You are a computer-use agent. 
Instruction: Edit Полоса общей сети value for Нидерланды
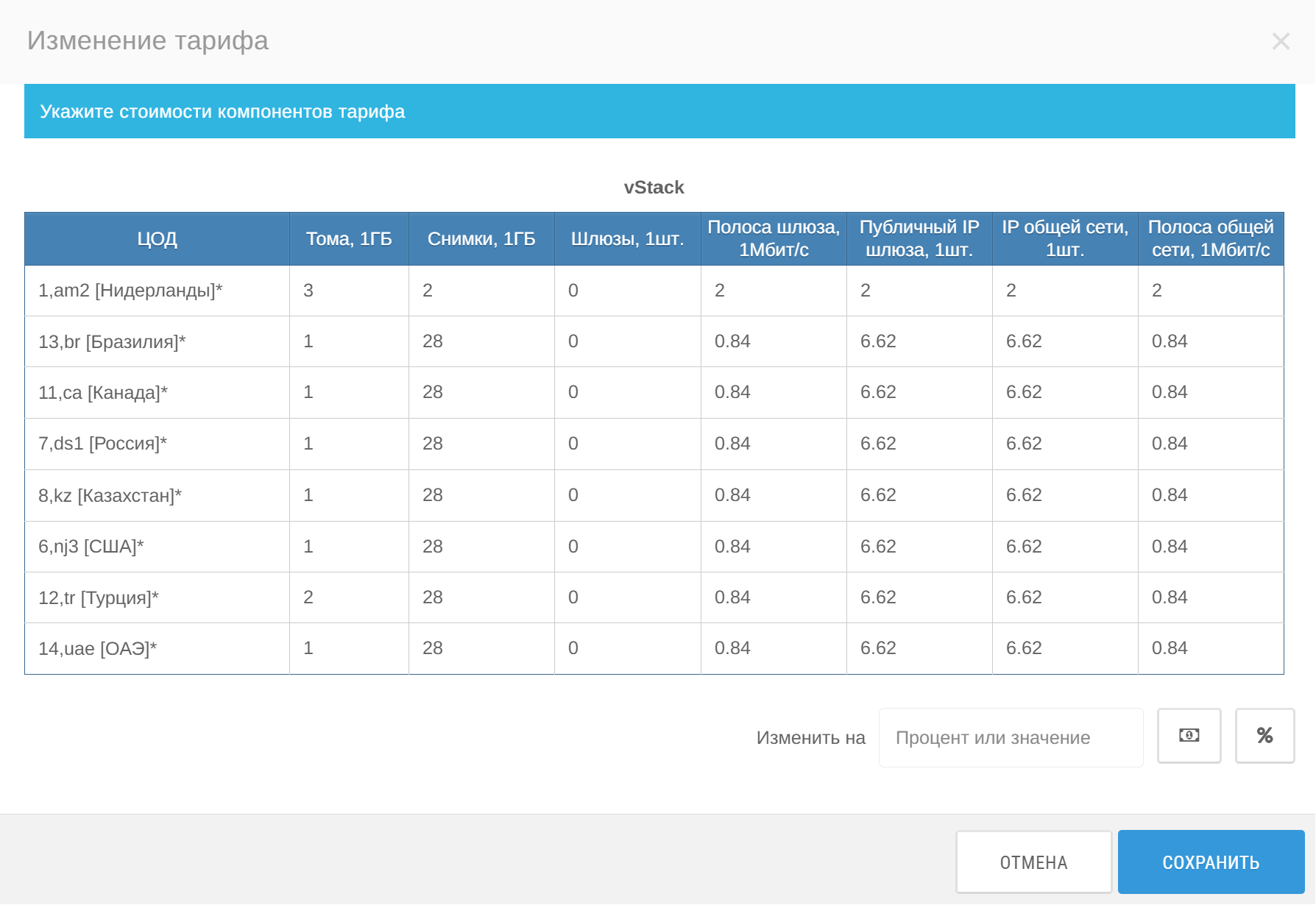tap(1211, 291)
